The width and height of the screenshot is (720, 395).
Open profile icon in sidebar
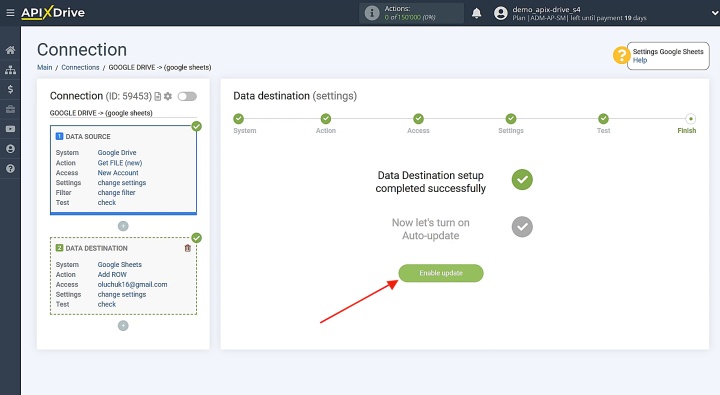coord(10,149)
